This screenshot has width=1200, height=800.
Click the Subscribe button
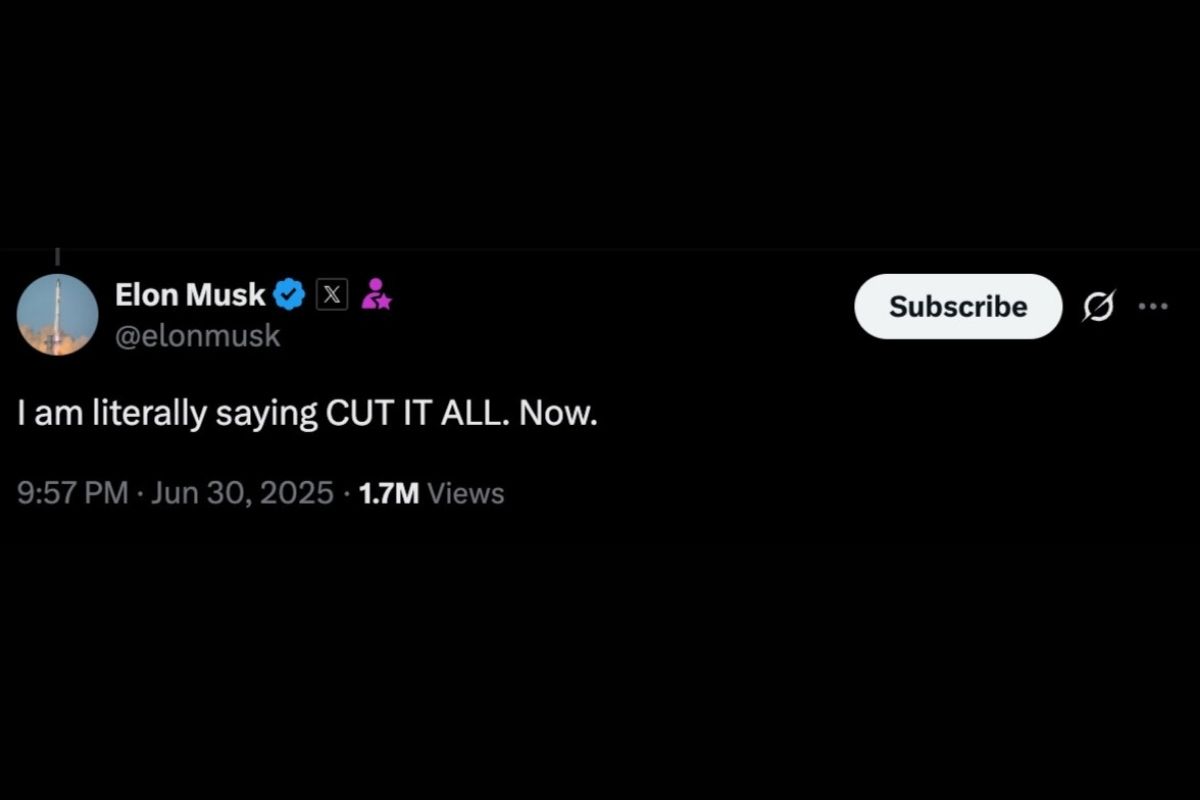[957, 307]
